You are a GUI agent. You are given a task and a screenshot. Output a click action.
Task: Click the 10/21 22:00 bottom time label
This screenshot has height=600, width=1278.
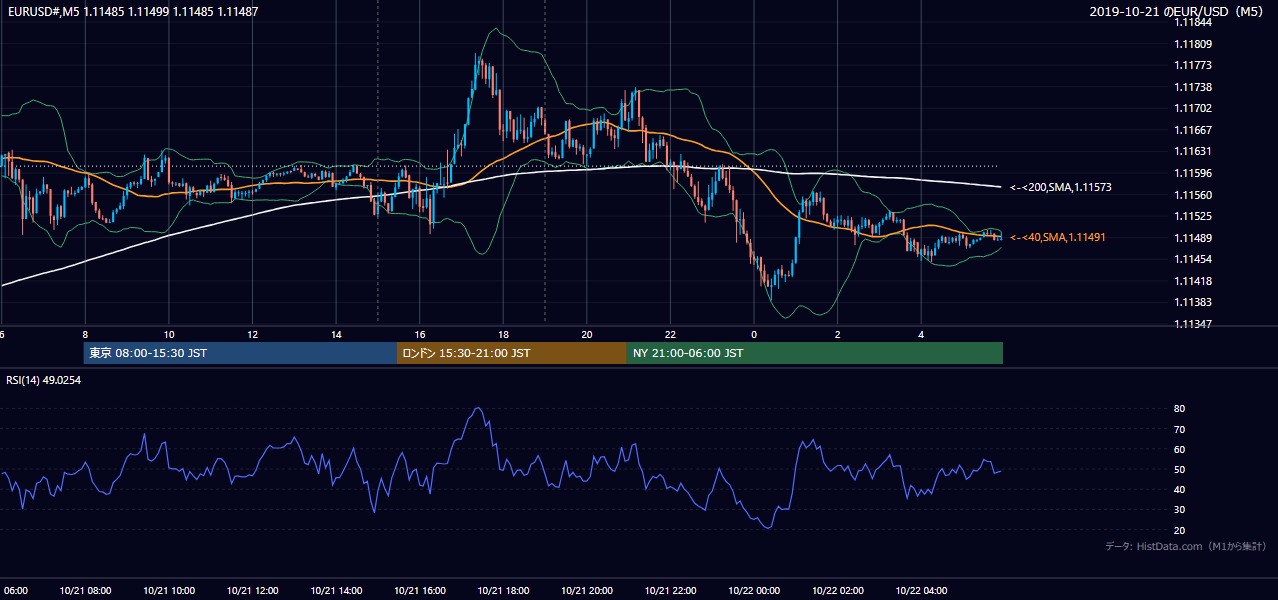click(x=670, y=591)
